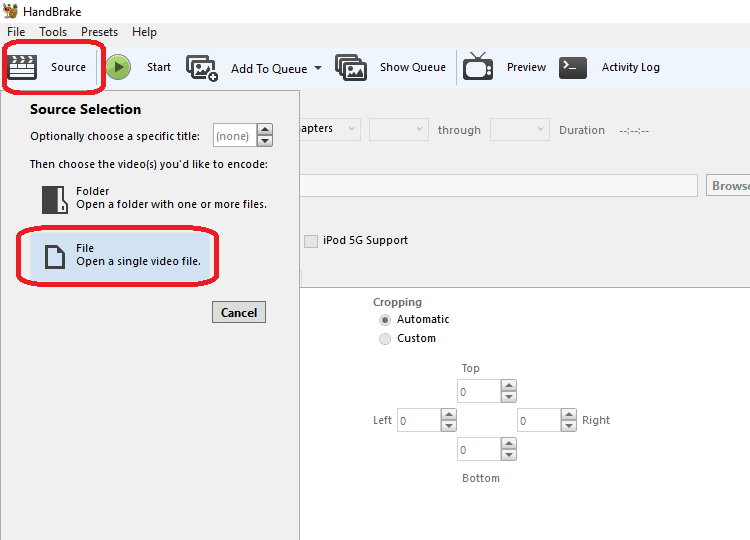Click the Source clapperboard icon

coord(22,67)
